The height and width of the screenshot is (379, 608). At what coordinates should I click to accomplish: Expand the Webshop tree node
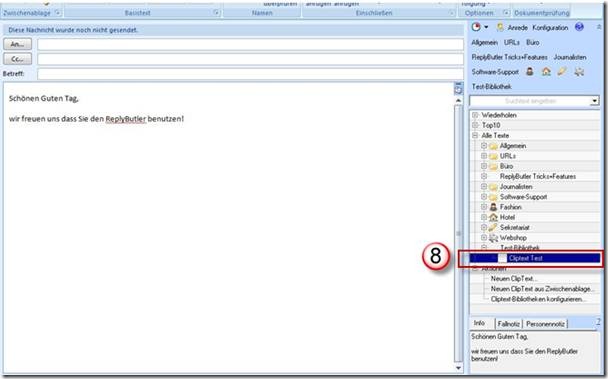click(484, 237)
